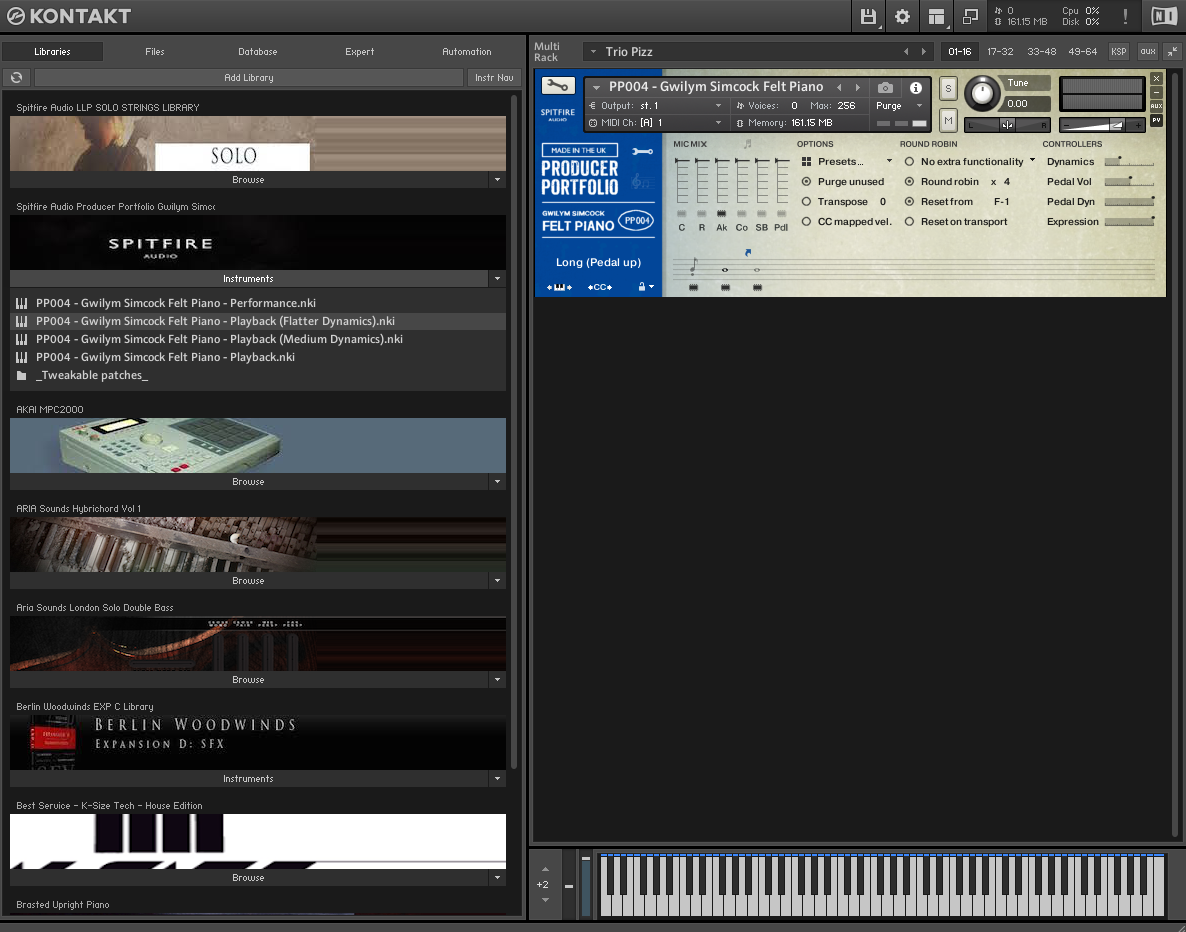Click the Instr Nav button

pos(494,77)
